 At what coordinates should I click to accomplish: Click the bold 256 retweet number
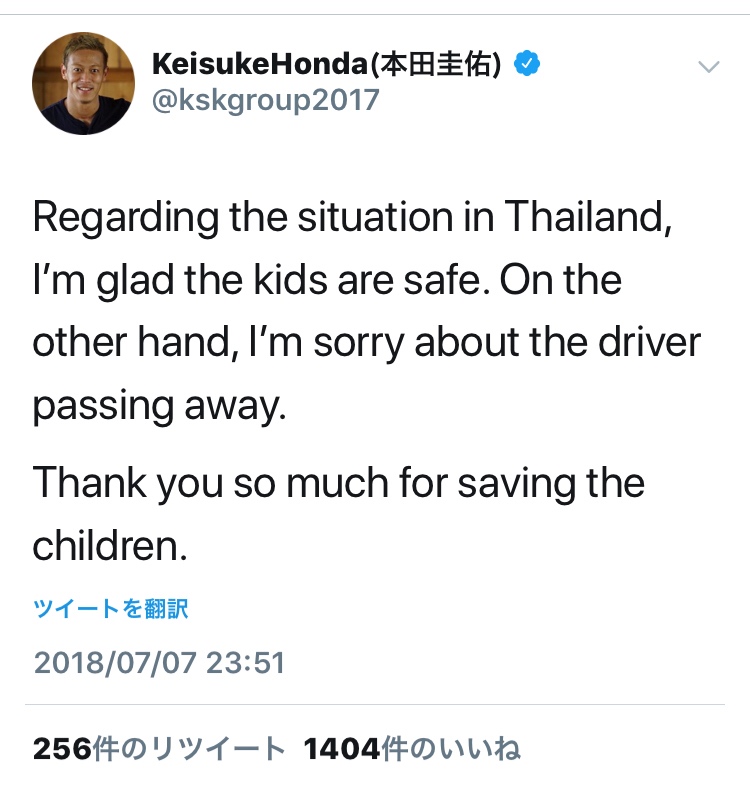(62, 749)
